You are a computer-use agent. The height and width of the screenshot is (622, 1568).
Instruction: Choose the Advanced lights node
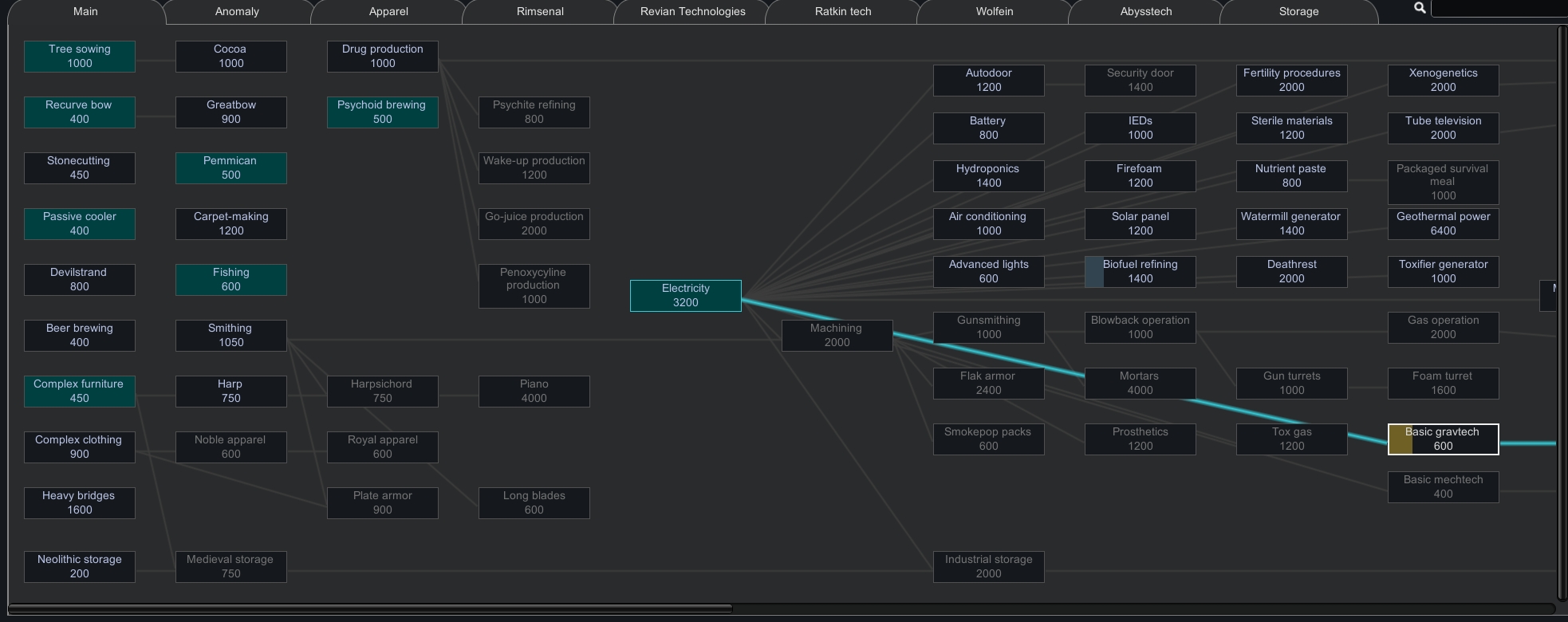pos(989,272)
